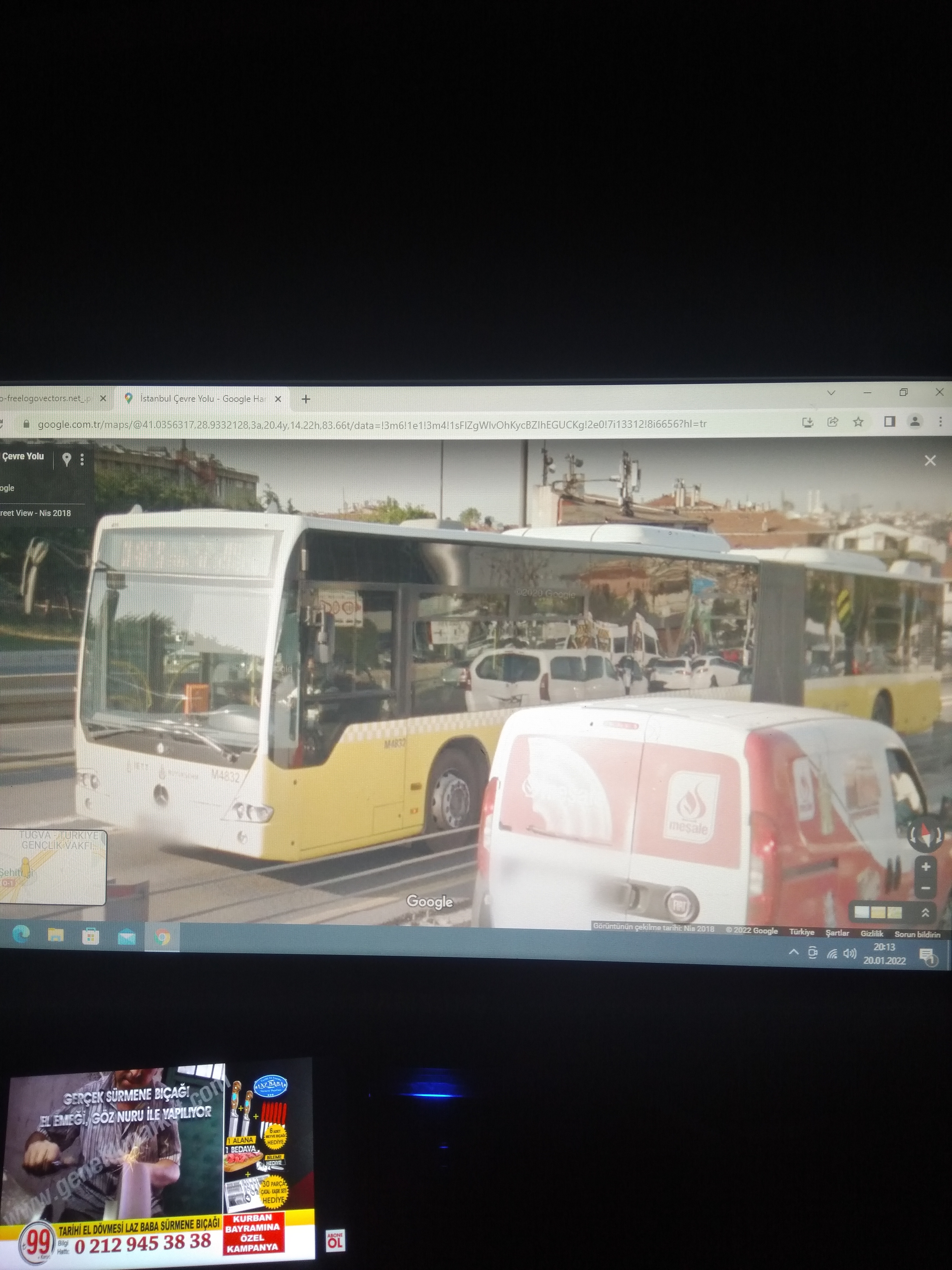952x1270 pixels.
Task: Zoom out with the minus button
Action: point(925,888)
